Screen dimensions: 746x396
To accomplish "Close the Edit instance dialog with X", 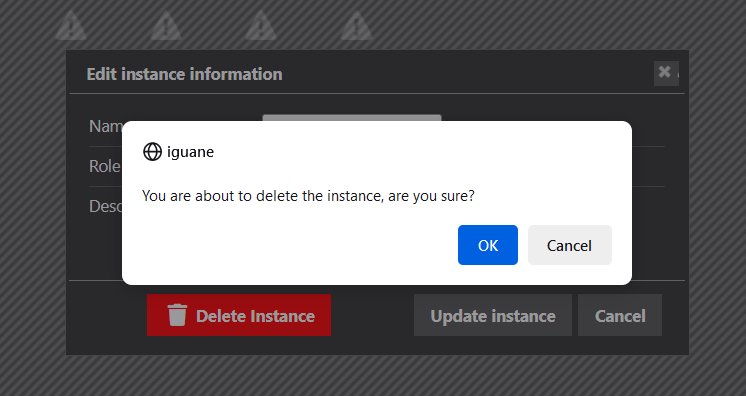I will (666, 73).
